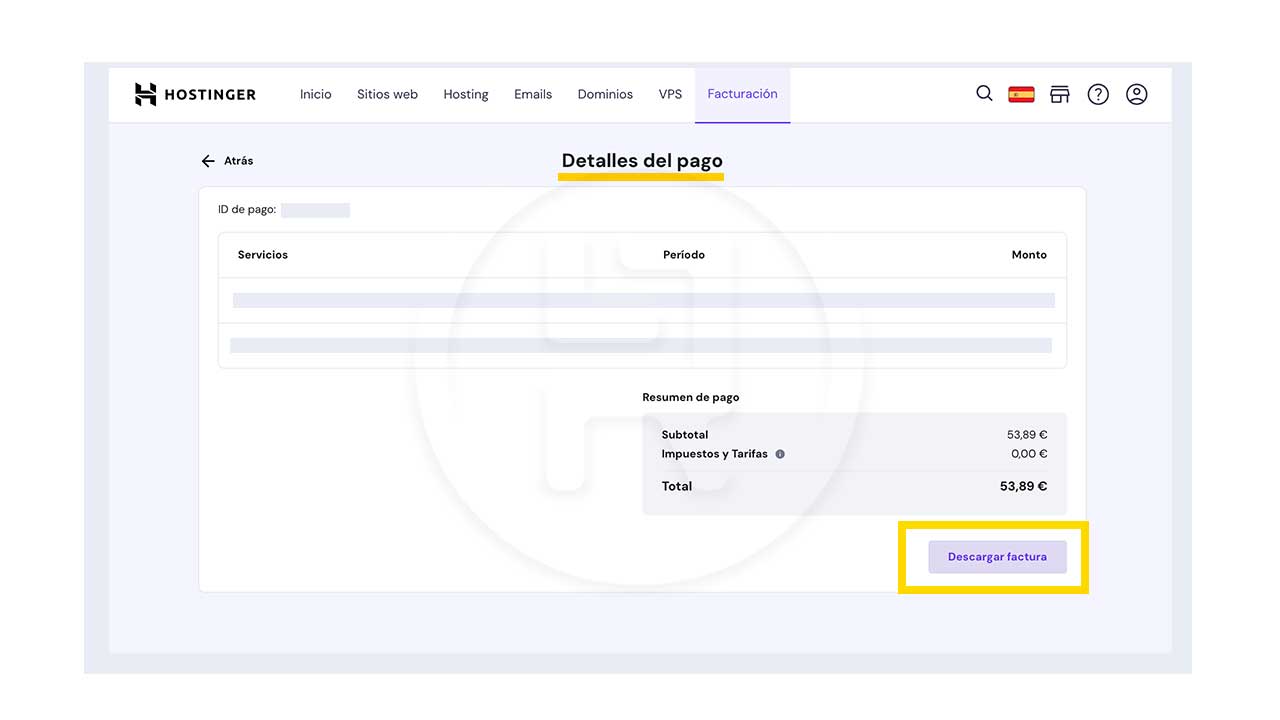Open the help question mark icon
The height and width of the screenshot is (720, 1280).
[x=1098, y=94]
